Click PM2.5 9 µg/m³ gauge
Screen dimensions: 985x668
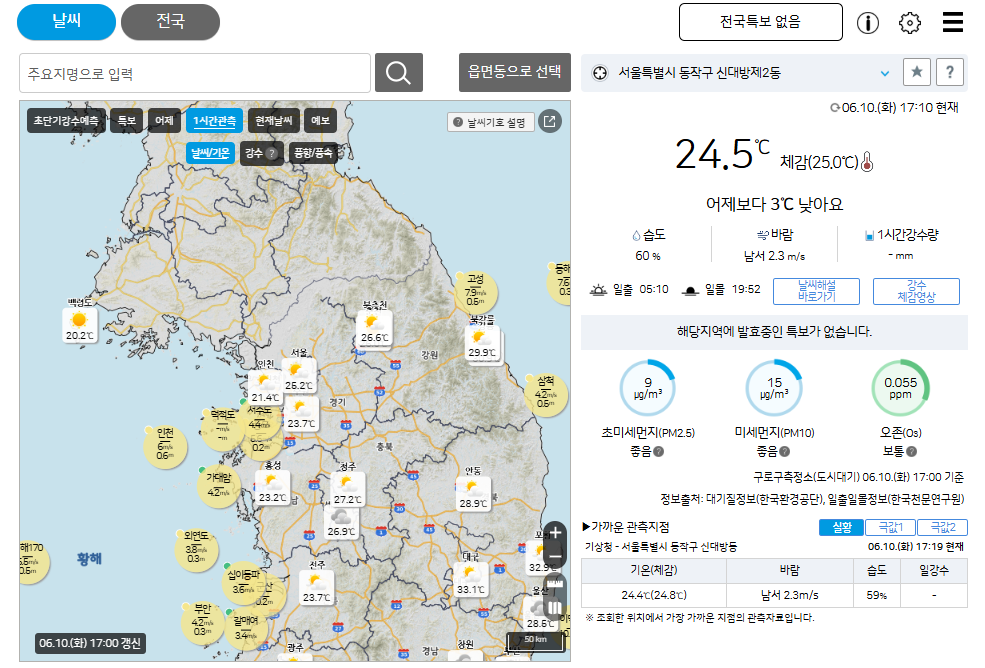click(648, 388)
